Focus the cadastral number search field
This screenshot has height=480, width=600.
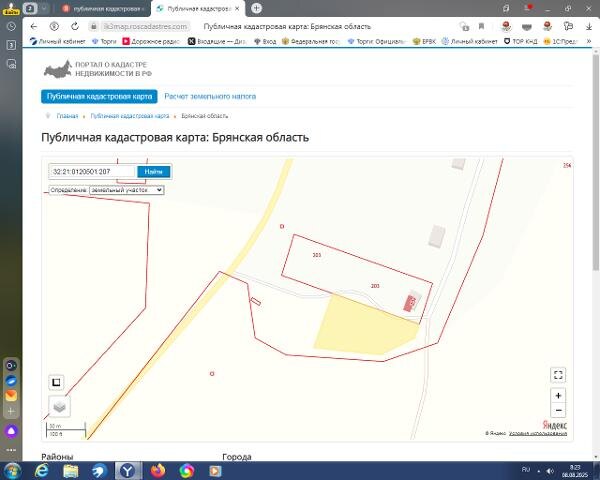pyautogui.click(x=92, y=171)
